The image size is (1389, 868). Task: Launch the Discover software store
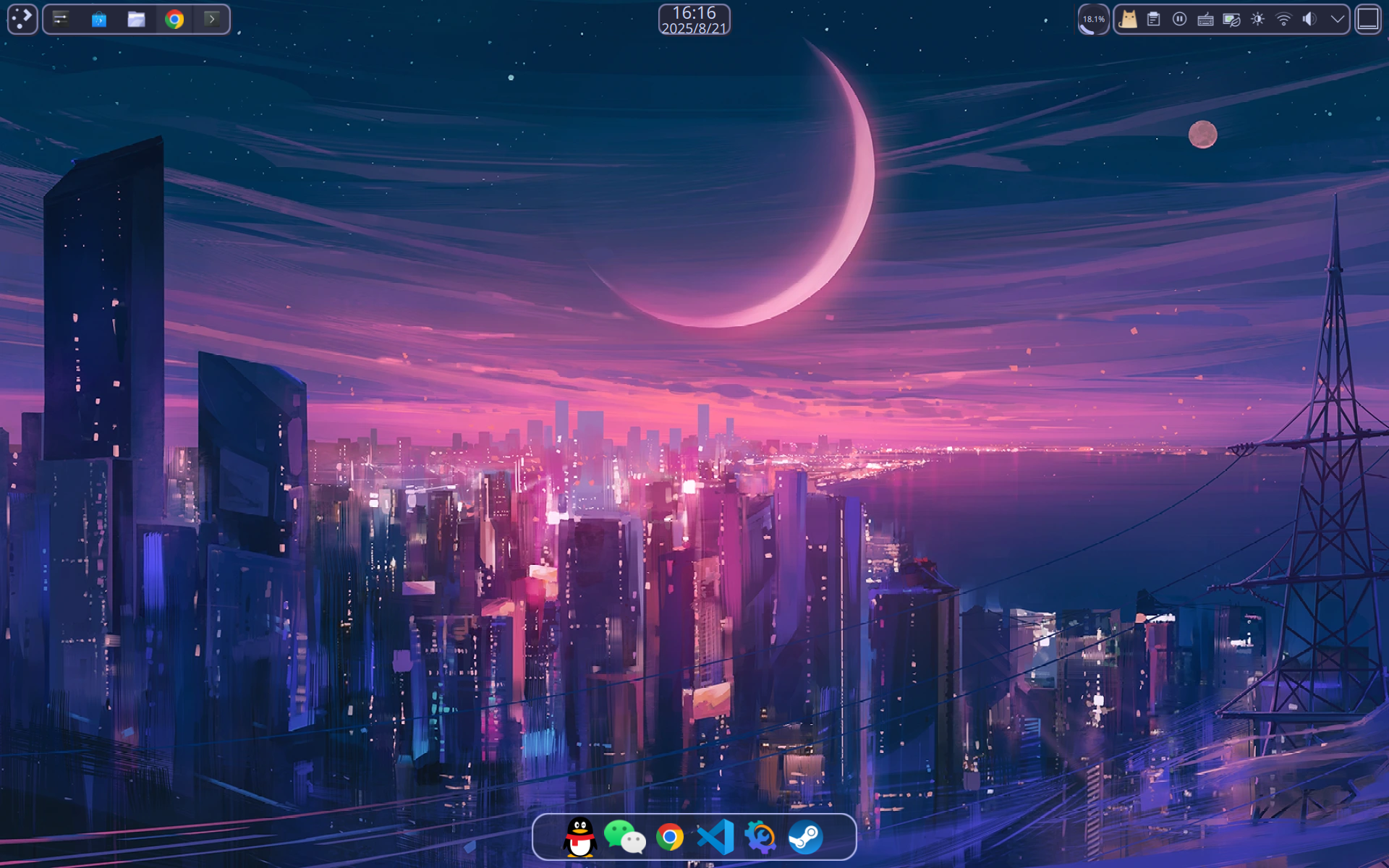click(99, 20)
